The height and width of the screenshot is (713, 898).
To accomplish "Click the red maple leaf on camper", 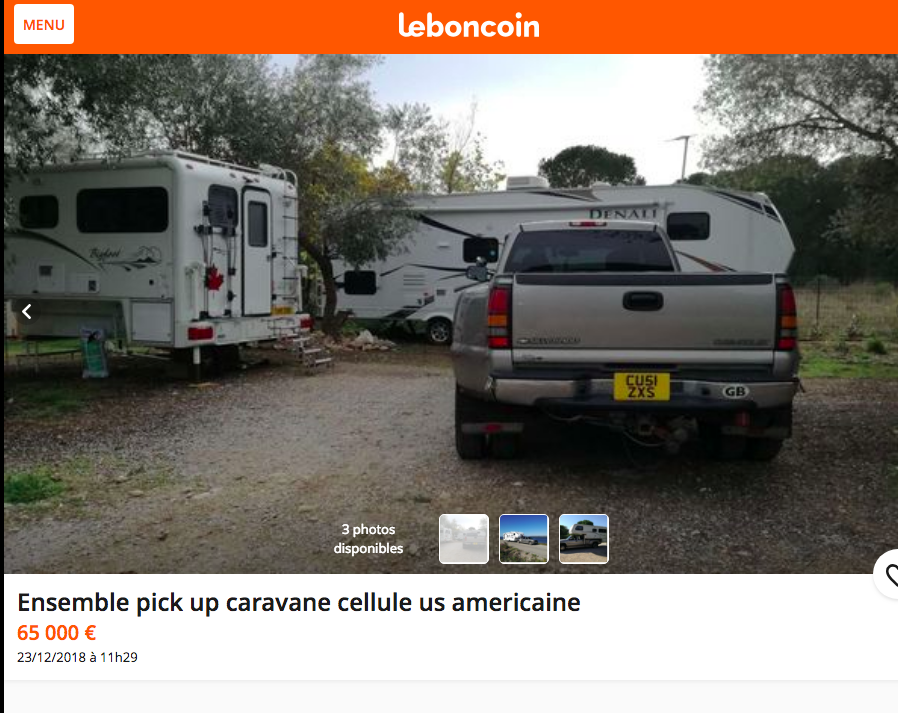I will click(214, 279).
